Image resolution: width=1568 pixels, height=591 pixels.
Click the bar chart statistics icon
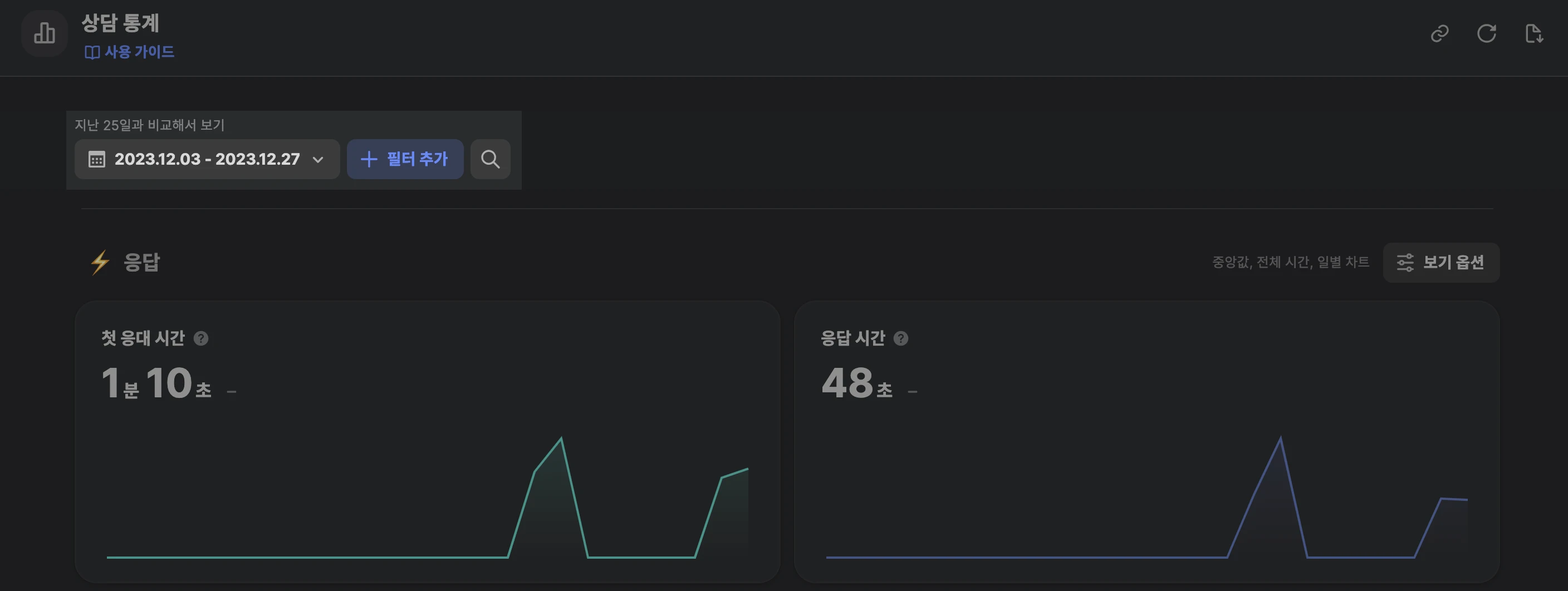coord(44,33)
